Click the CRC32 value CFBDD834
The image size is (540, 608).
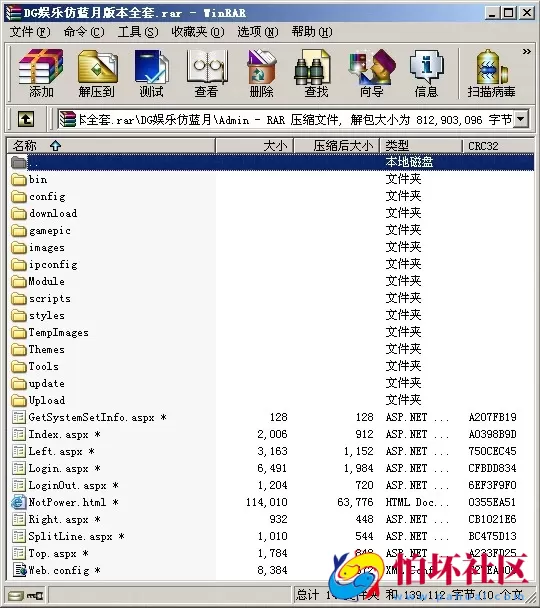492,468
